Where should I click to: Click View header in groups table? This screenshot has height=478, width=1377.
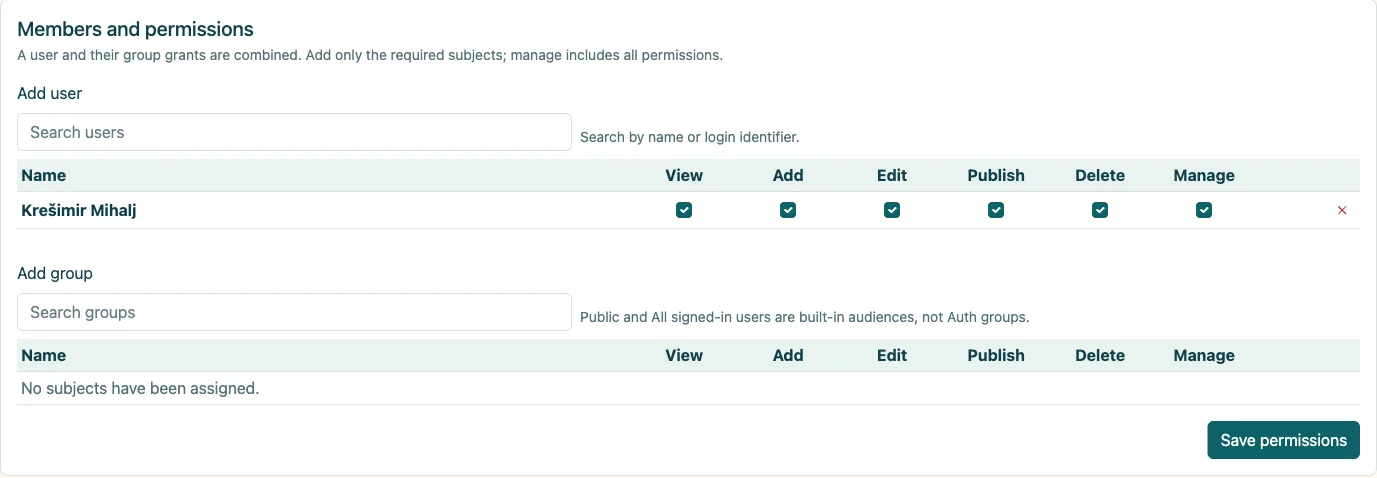[x=684, y=355]
